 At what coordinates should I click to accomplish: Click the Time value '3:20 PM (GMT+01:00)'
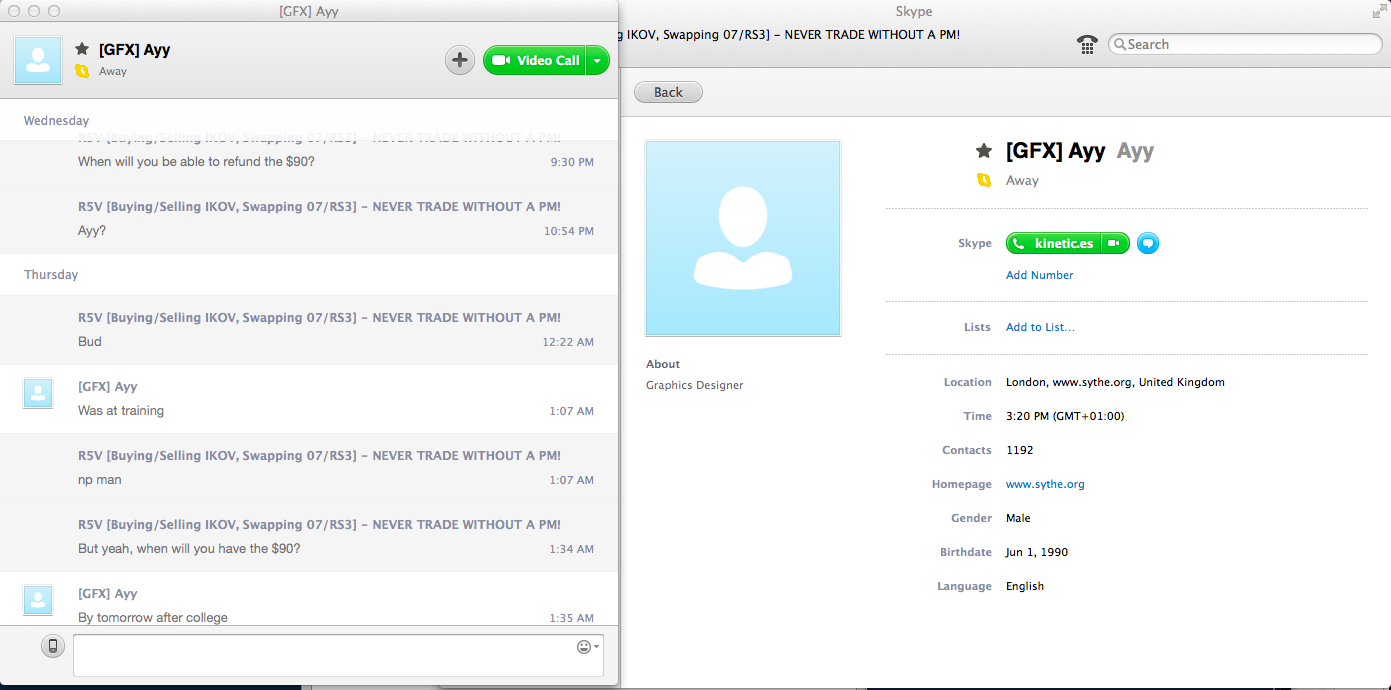tap(1065, 416)
